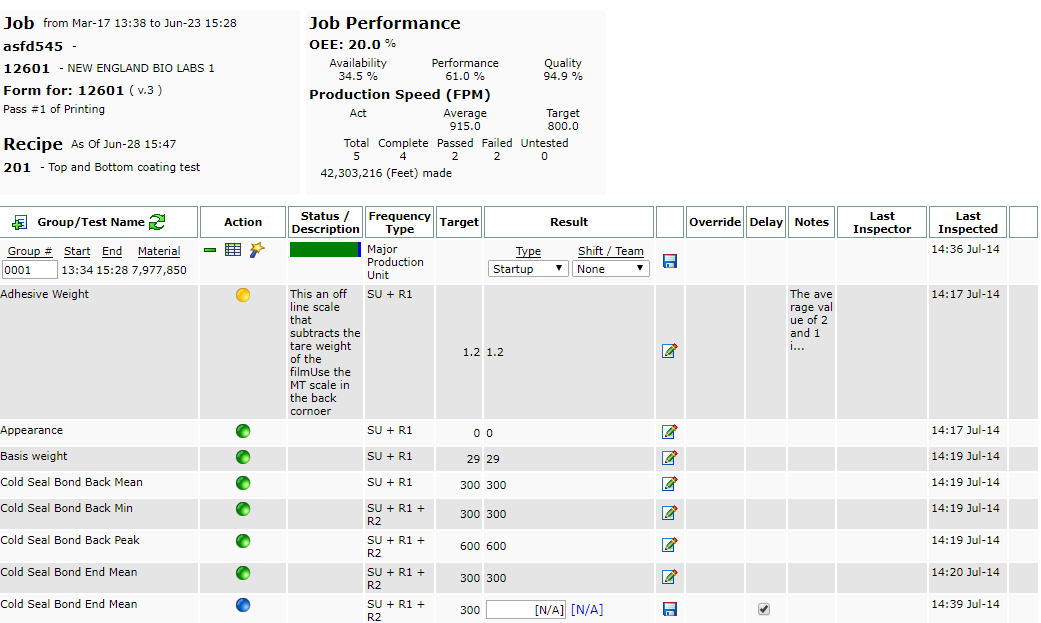Edit the Basis weight result

(x=669, y=458)
